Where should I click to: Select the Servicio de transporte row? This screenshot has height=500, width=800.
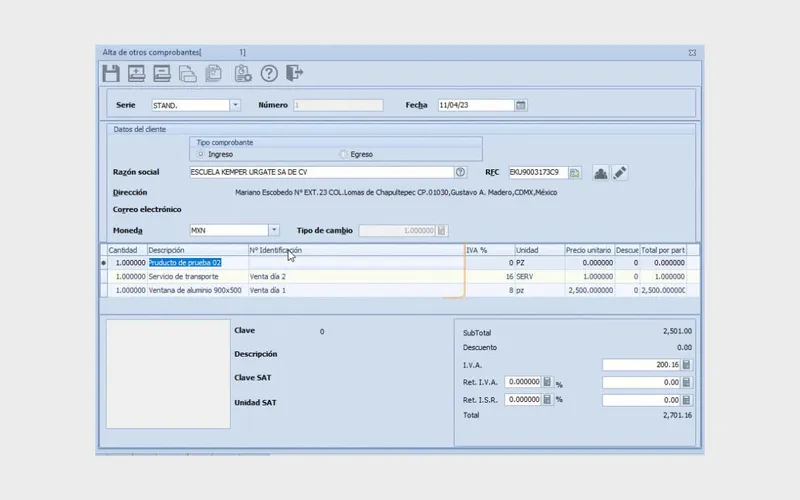[401, 277]
